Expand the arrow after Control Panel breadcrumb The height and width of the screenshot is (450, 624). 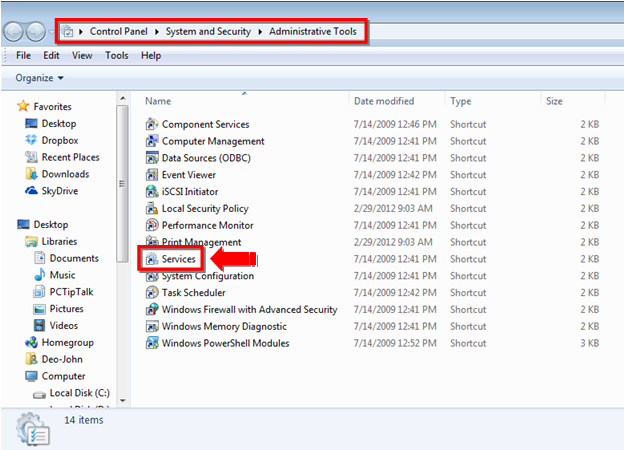pyautogui.click(x=157, y=31)
